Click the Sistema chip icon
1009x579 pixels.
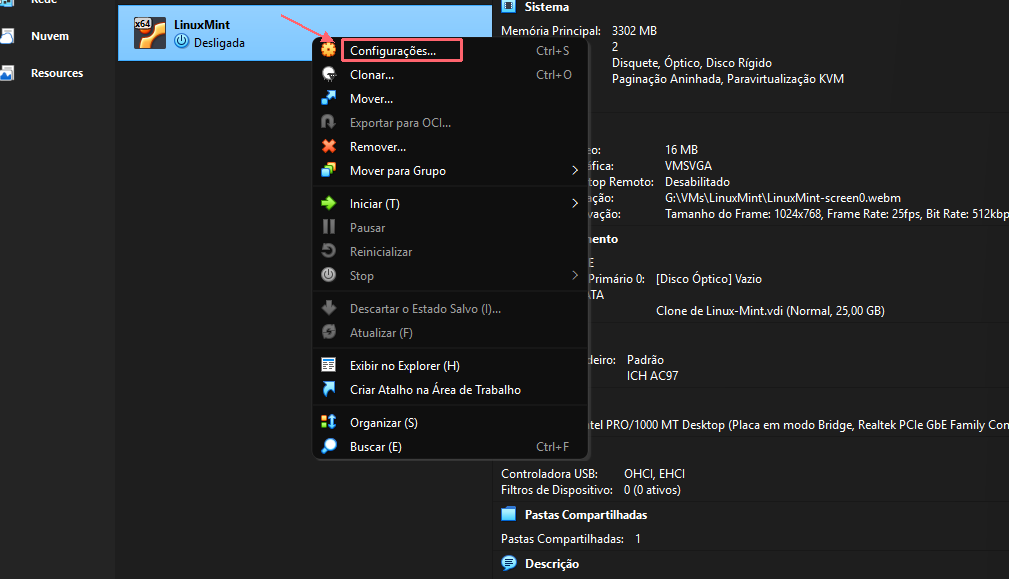508,6
